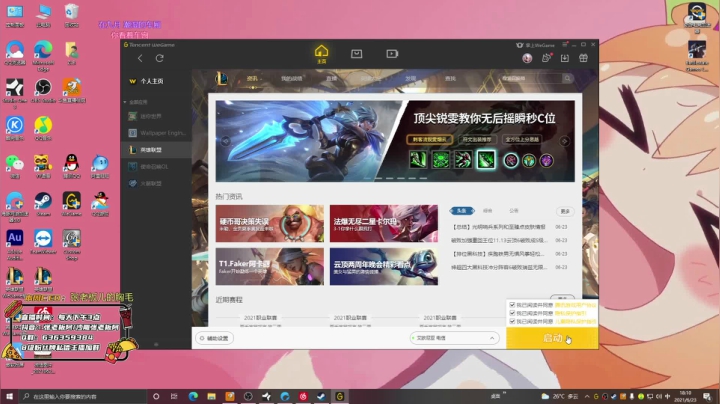Select the 直播 tab
The image size is (720, 404).
click(332, 79)
